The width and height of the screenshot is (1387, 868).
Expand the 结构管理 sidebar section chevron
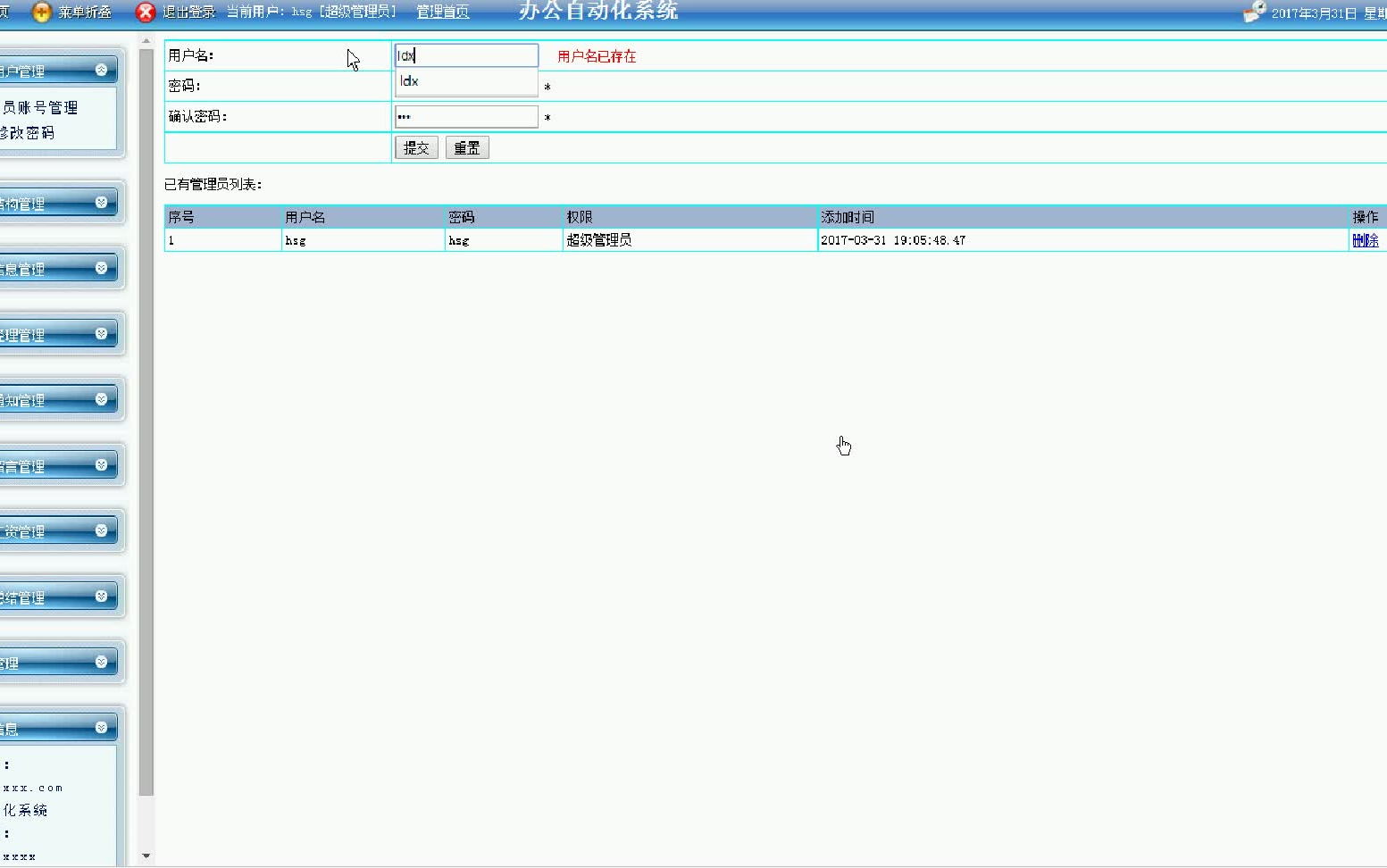101,203
